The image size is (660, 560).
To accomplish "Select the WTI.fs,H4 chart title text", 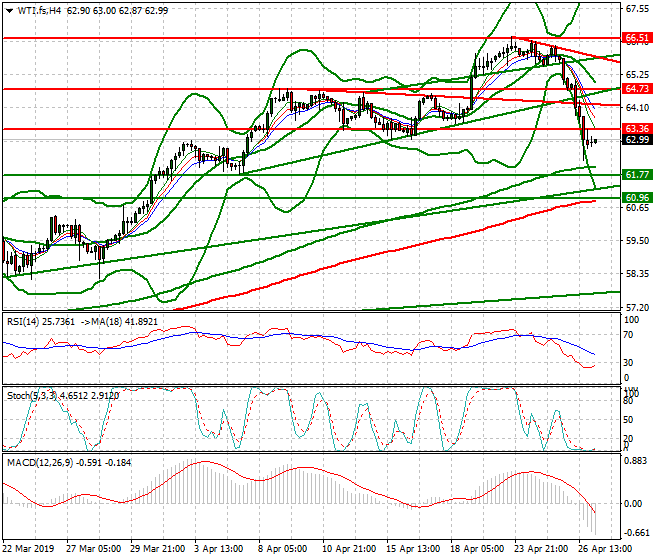I will point(40,11).
